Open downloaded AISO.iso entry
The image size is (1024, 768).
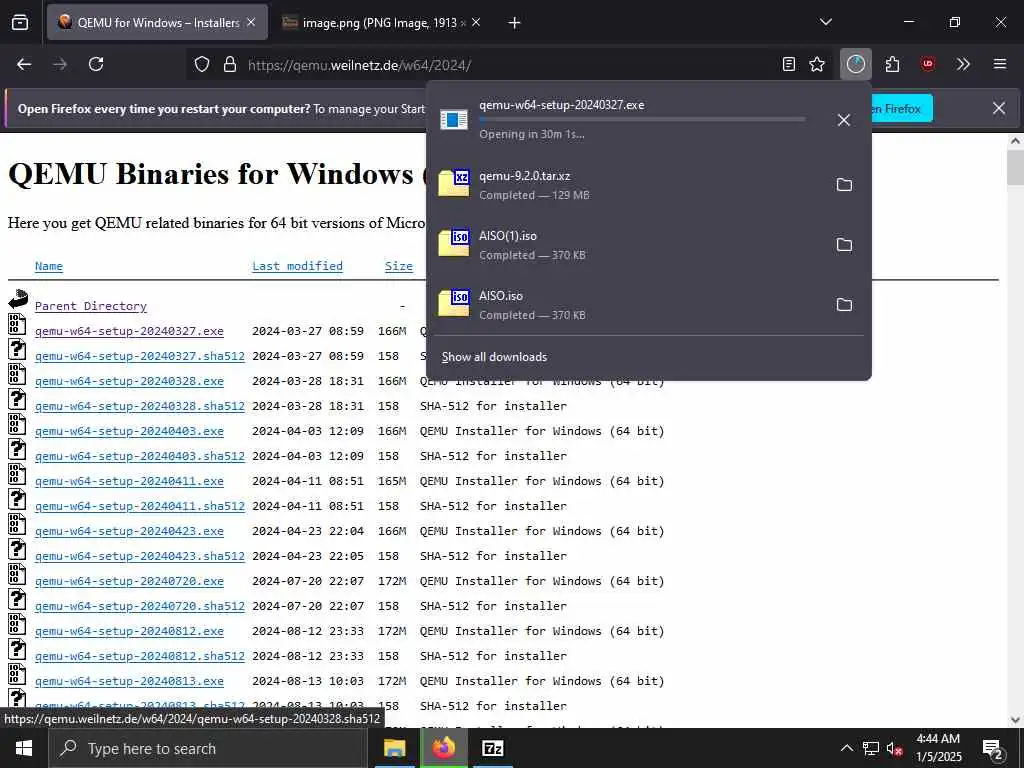(x=629, y=305)
